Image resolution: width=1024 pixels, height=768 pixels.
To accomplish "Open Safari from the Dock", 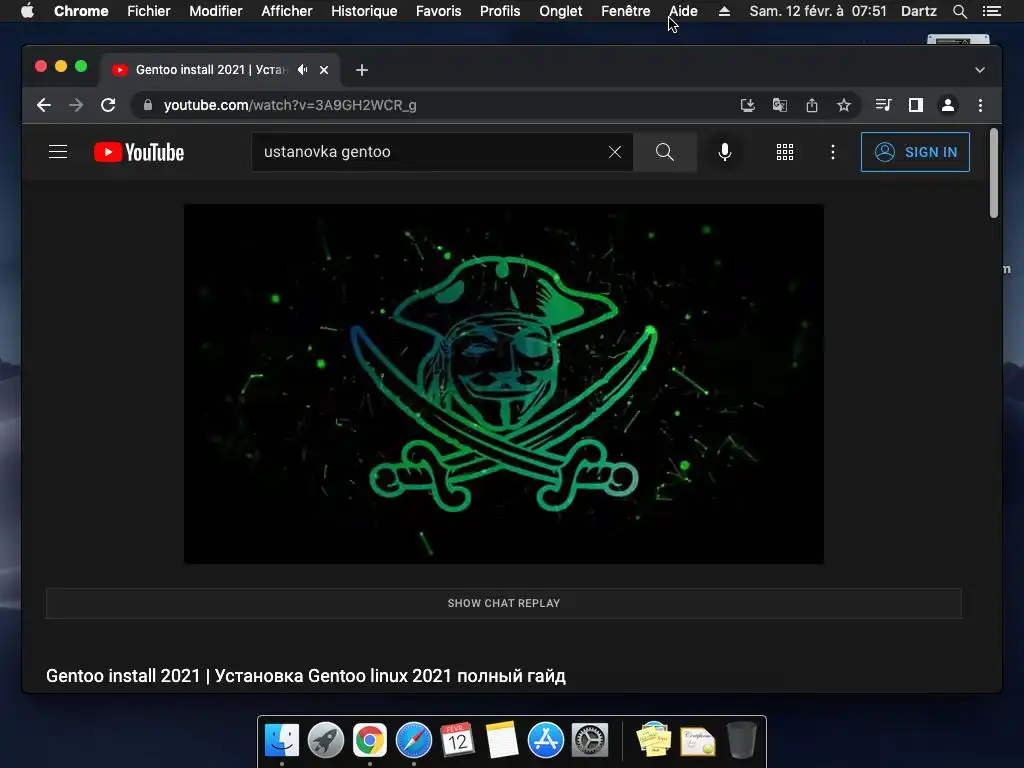I will tap(413, 740).
